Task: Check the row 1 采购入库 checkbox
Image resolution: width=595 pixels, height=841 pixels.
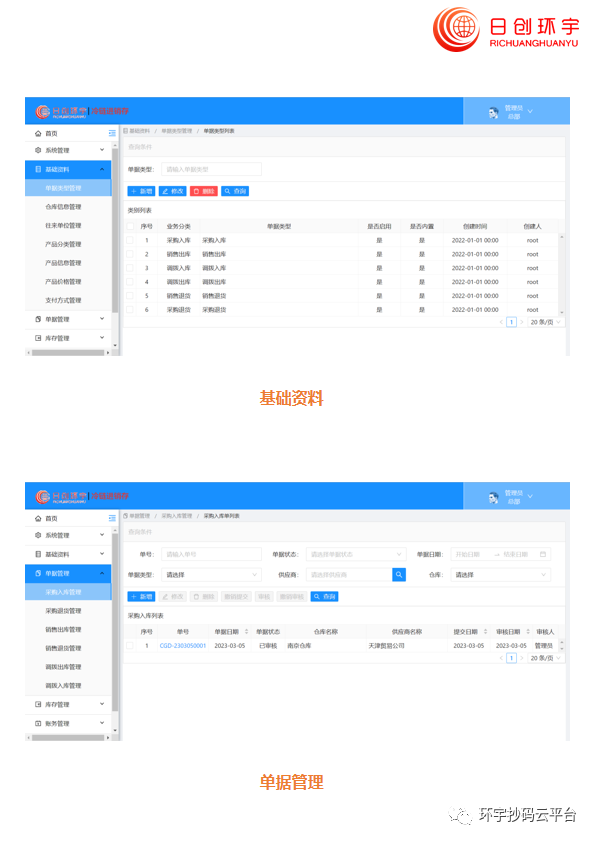Action: [x=130, y=240]
